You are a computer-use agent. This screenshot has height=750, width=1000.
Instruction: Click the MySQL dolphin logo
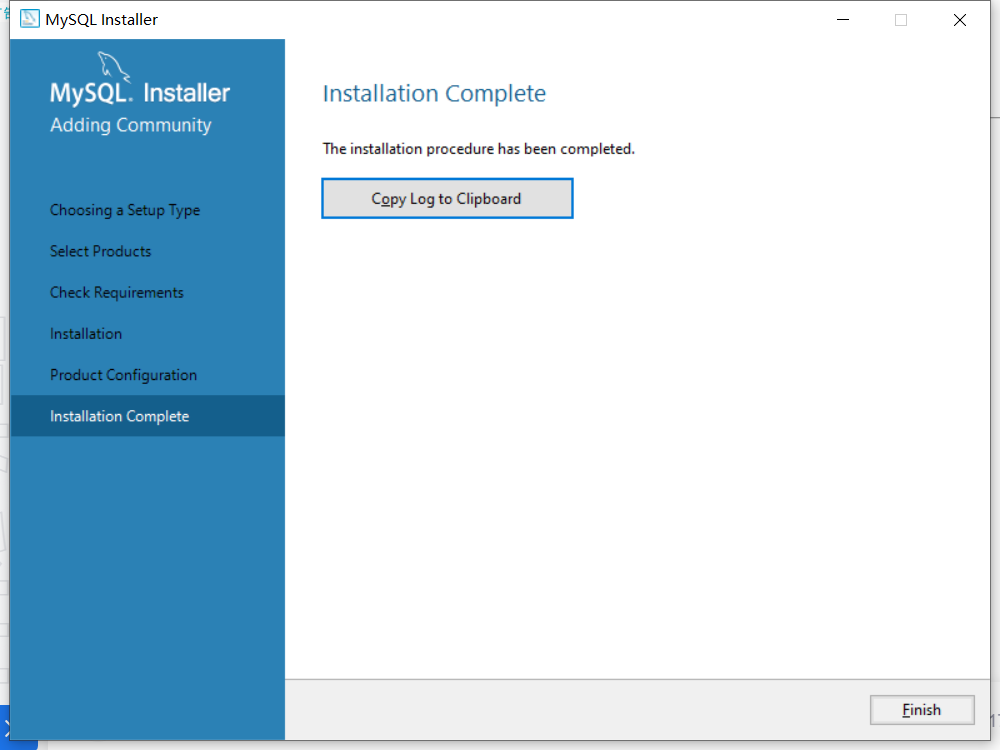(x=114, y=68)
